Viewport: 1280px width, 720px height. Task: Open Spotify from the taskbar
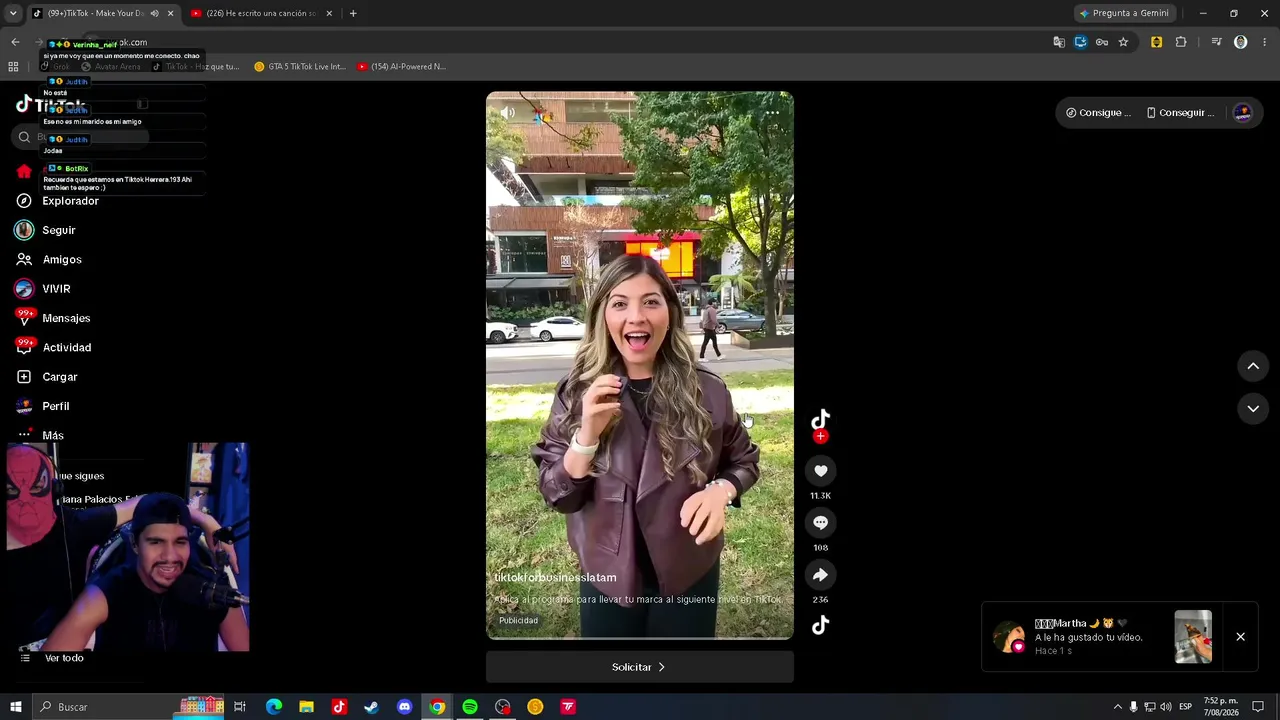(470, 707)
